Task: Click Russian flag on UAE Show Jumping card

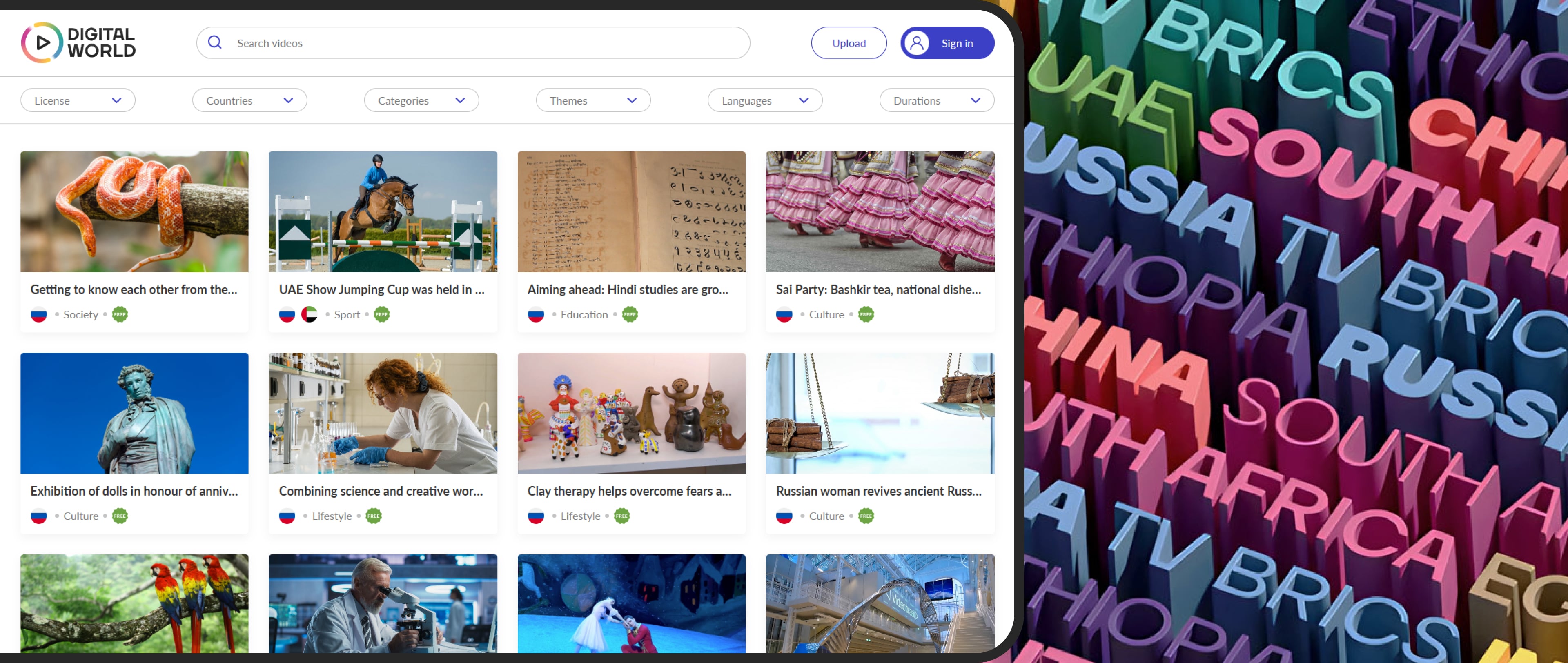Action: tap(287, 315)
